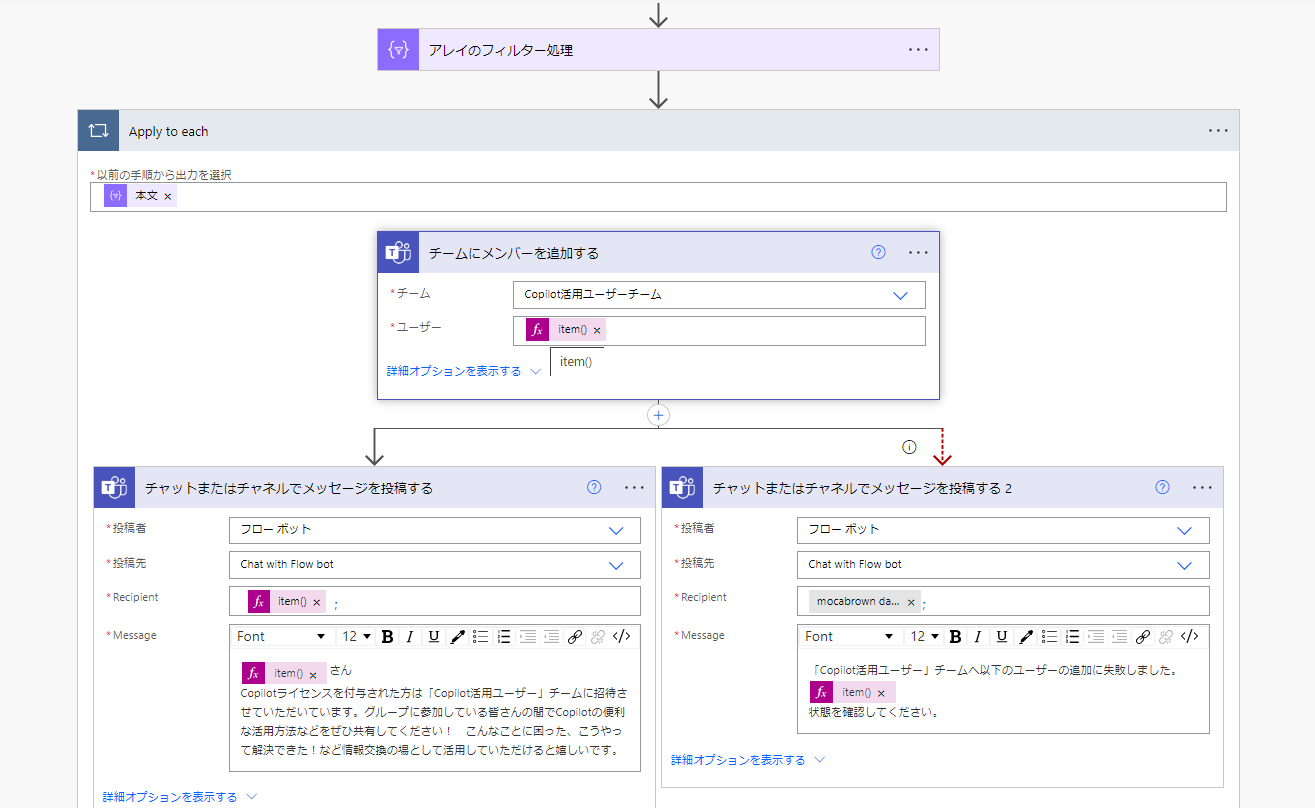The width and height of the screenshot is (1315, 808).
Task: Remove the 本文 token from output selection
Action: pyautogui.click(x=167, y=196)
